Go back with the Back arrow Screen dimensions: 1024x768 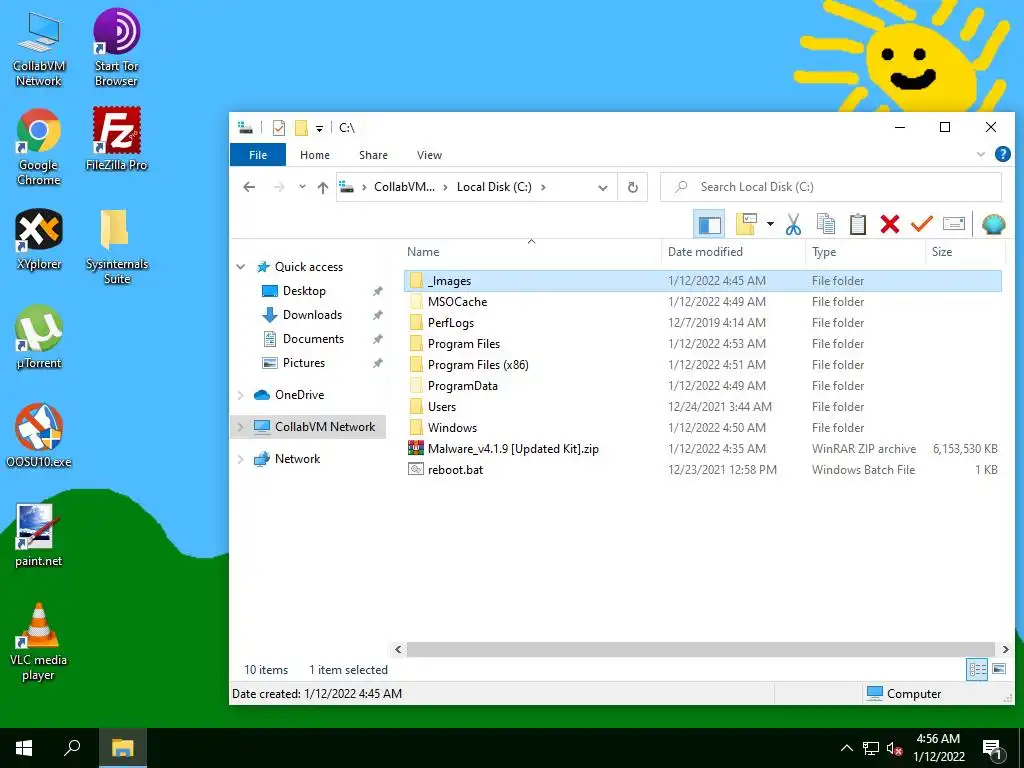pos(249,187)
